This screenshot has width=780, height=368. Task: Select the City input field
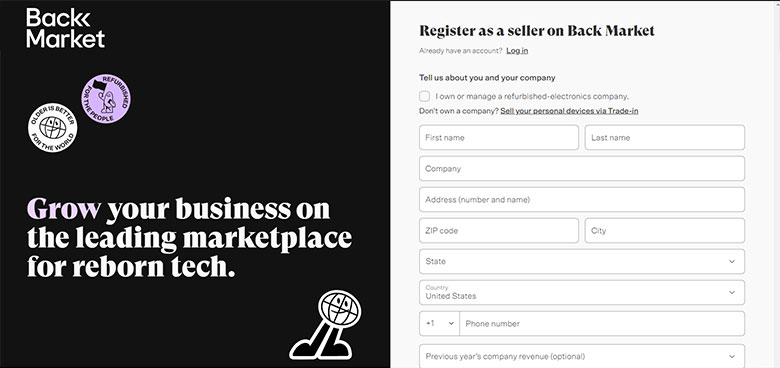coord(665,230)
